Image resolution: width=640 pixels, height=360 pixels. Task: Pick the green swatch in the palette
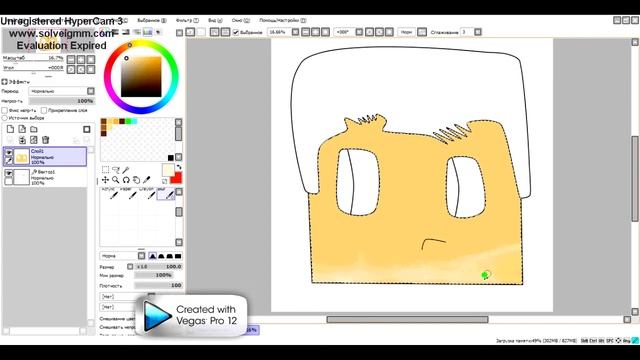tap(128, 121)
